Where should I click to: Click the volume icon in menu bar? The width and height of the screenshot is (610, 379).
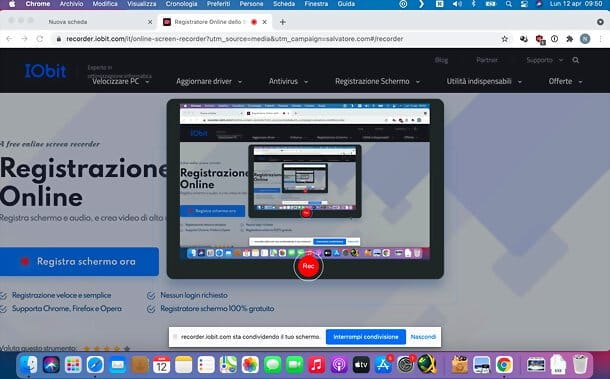pos(457,4)
